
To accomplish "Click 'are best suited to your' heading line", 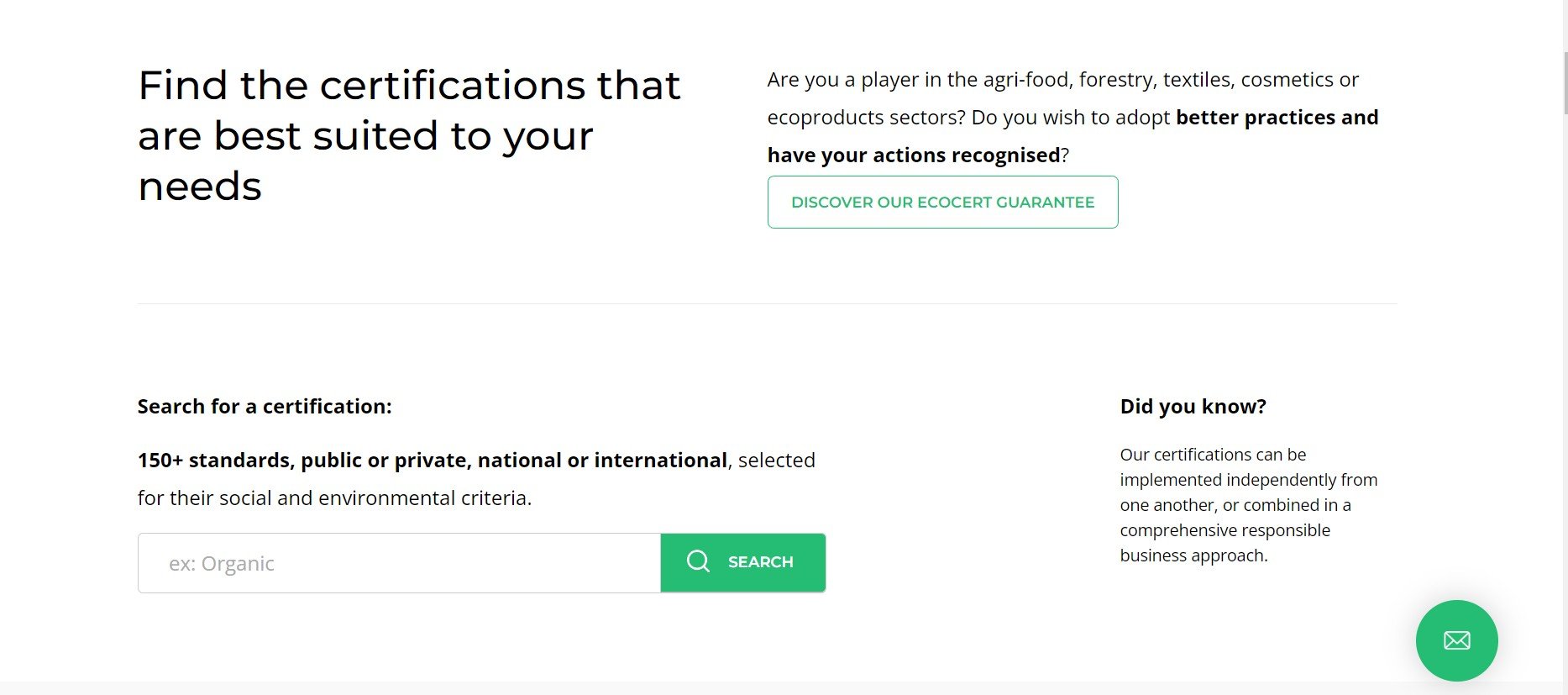I will point(365,136).
